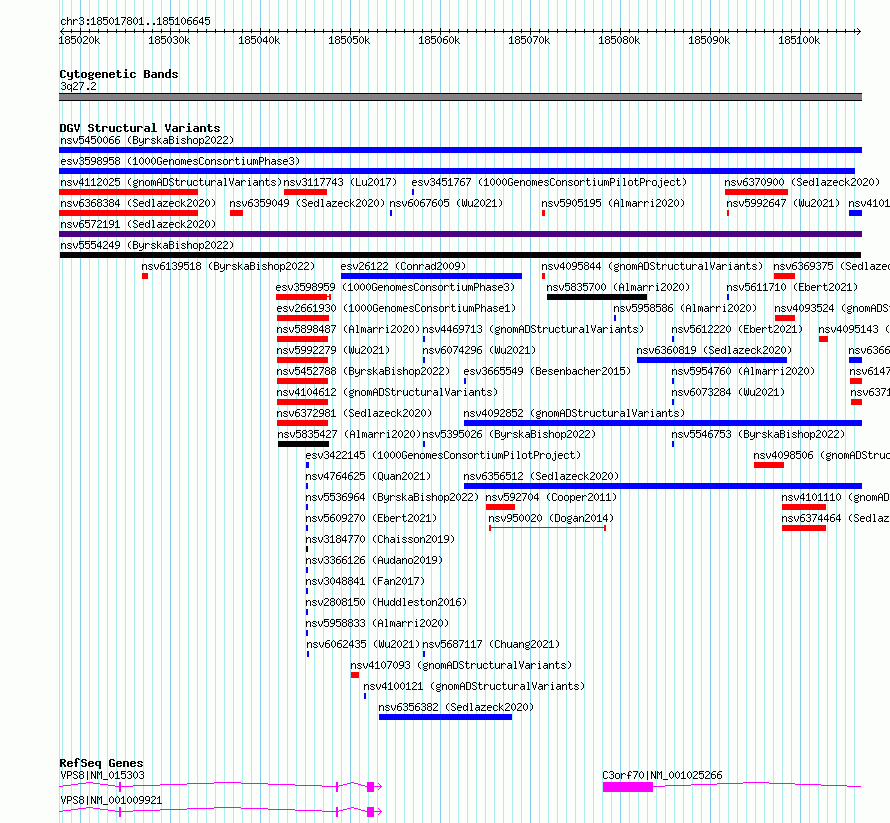Click variant label nsv5450066 (ByrskaBishop2022)

[x=147, y=140]
